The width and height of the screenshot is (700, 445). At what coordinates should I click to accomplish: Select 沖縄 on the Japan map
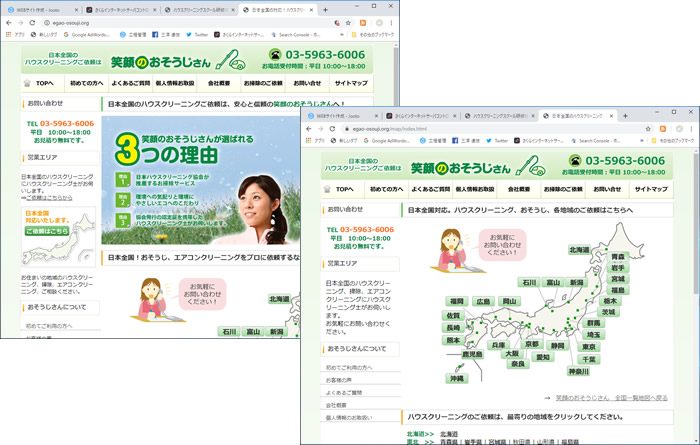click(457, 379)
